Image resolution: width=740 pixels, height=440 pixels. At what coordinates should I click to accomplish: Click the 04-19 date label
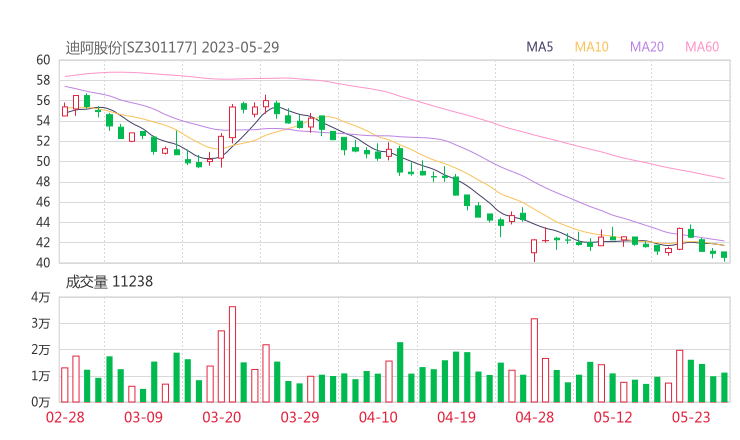pyautogui.click(x=456, y=417)
